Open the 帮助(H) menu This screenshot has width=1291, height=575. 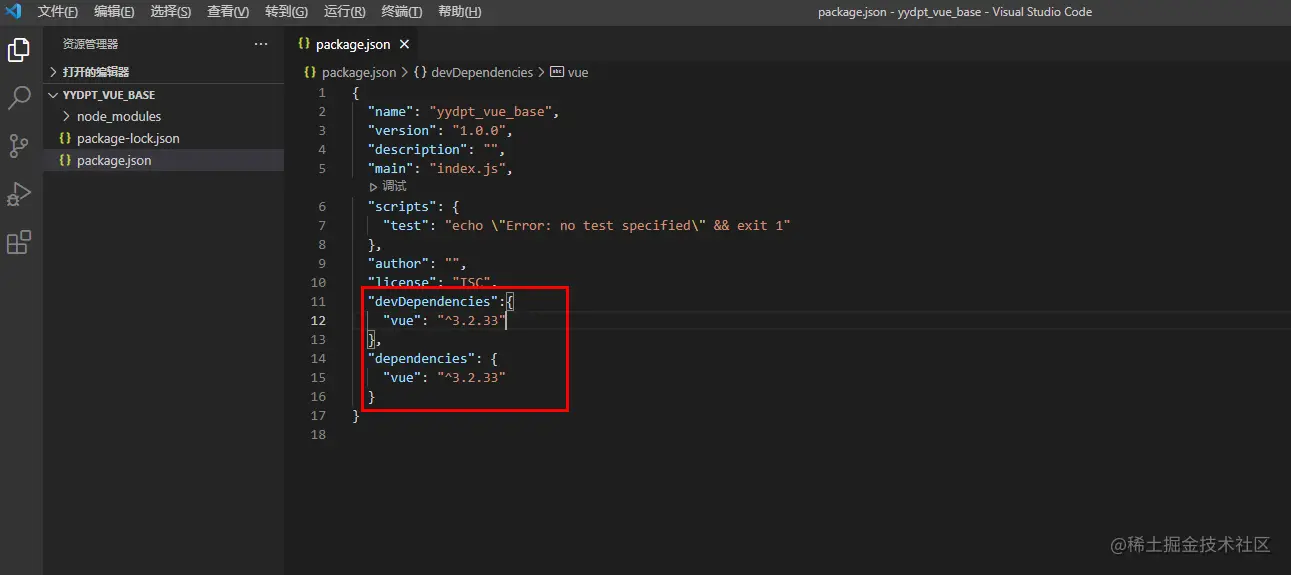(x=459, y=12)
